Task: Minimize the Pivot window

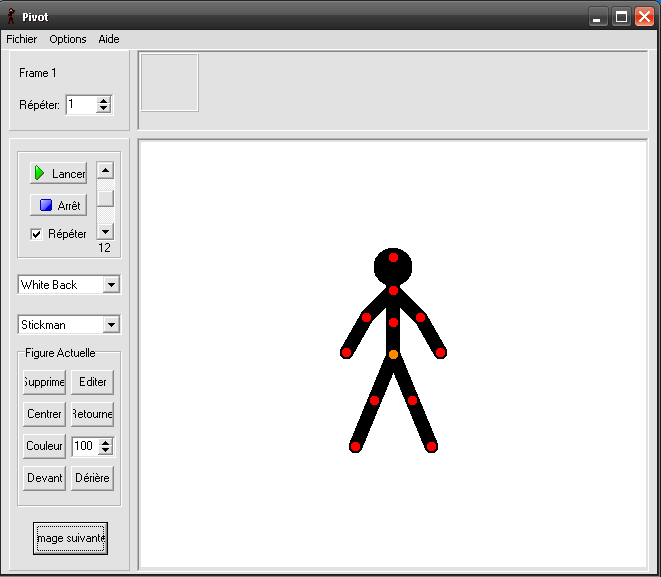Action: [x=597, y=17]
